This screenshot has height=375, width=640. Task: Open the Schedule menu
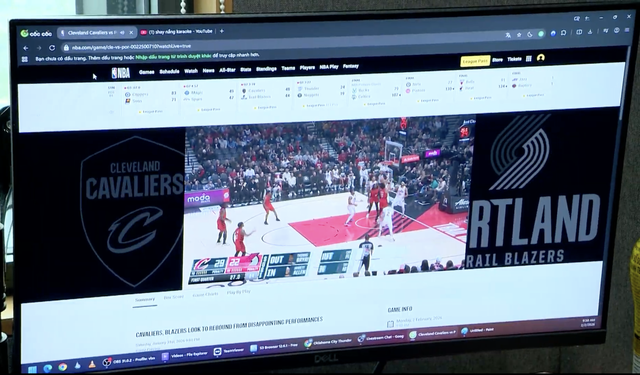coord(169,71)
